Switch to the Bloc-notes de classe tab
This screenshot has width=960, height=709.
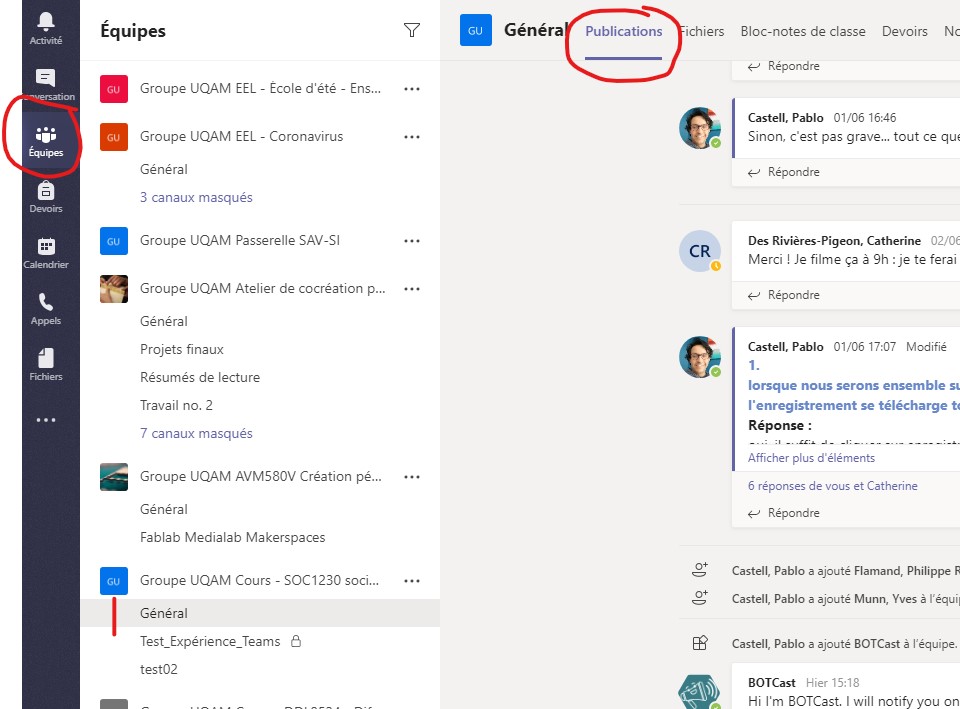(802, 32)
